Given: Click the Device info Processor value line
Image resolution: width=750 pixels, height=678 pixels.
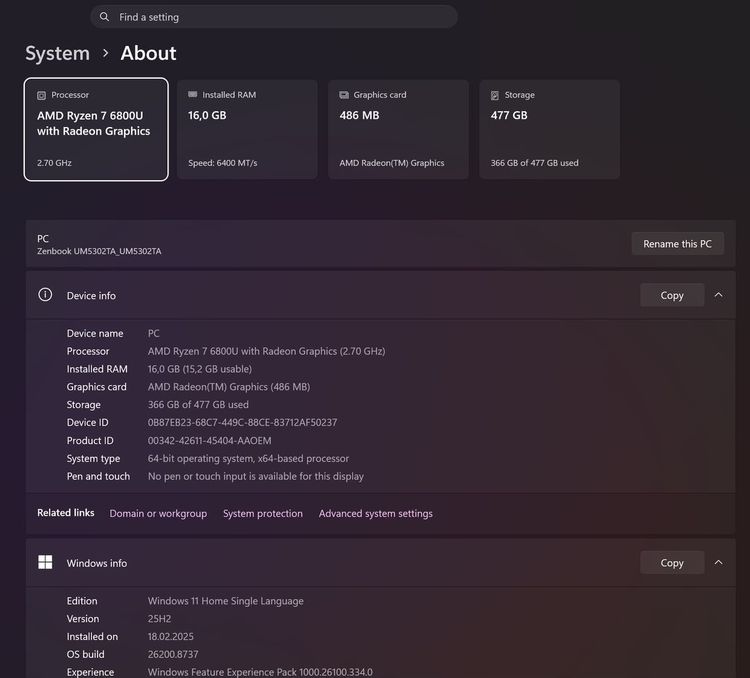Looking at the screenshot, I should 266,351.
